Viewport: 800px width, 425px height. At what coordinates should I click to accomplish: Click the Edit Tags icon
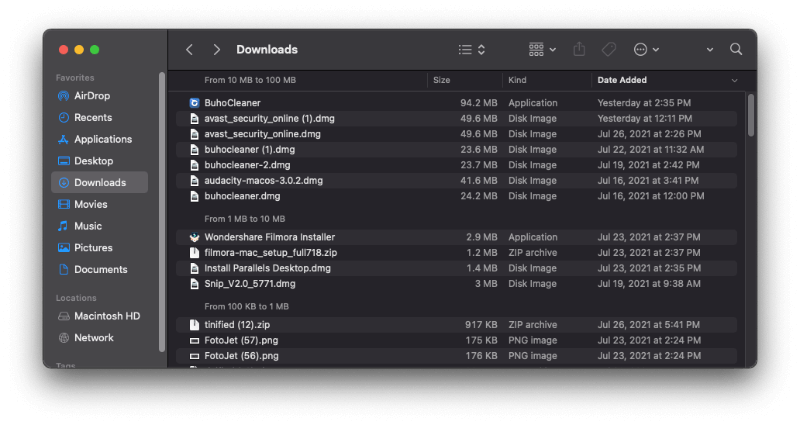(x=609, y=49)
